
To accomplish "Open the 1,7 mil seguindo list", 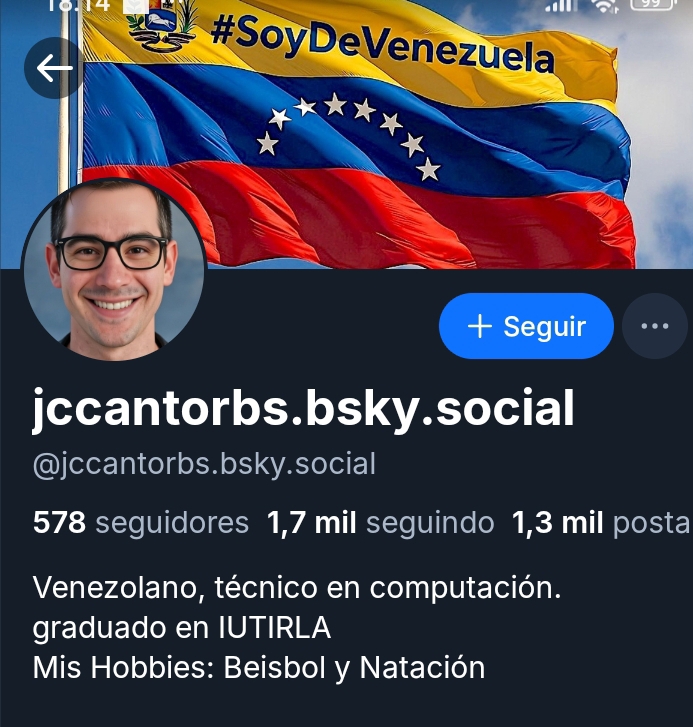I will tap(381, 523).
